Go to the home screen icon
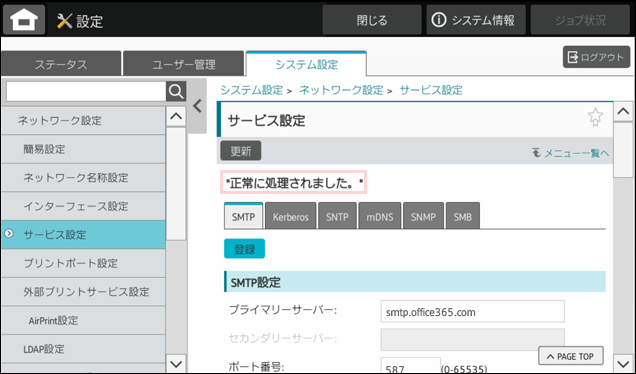 click(x=24, y=19)
